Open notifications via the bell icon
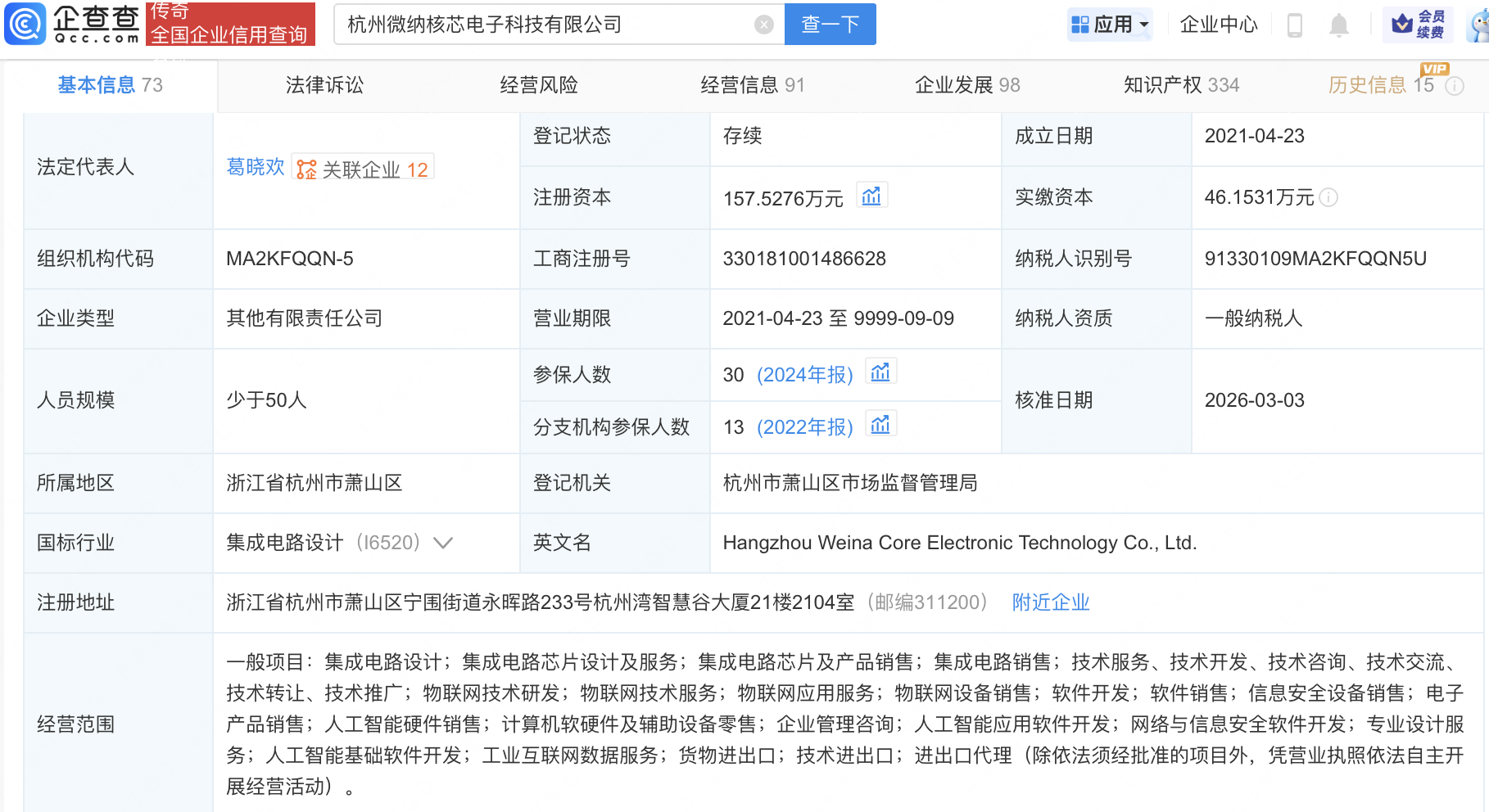Image resolution: width=1489 pixels, height=812 pixels. coord(1339,25)
